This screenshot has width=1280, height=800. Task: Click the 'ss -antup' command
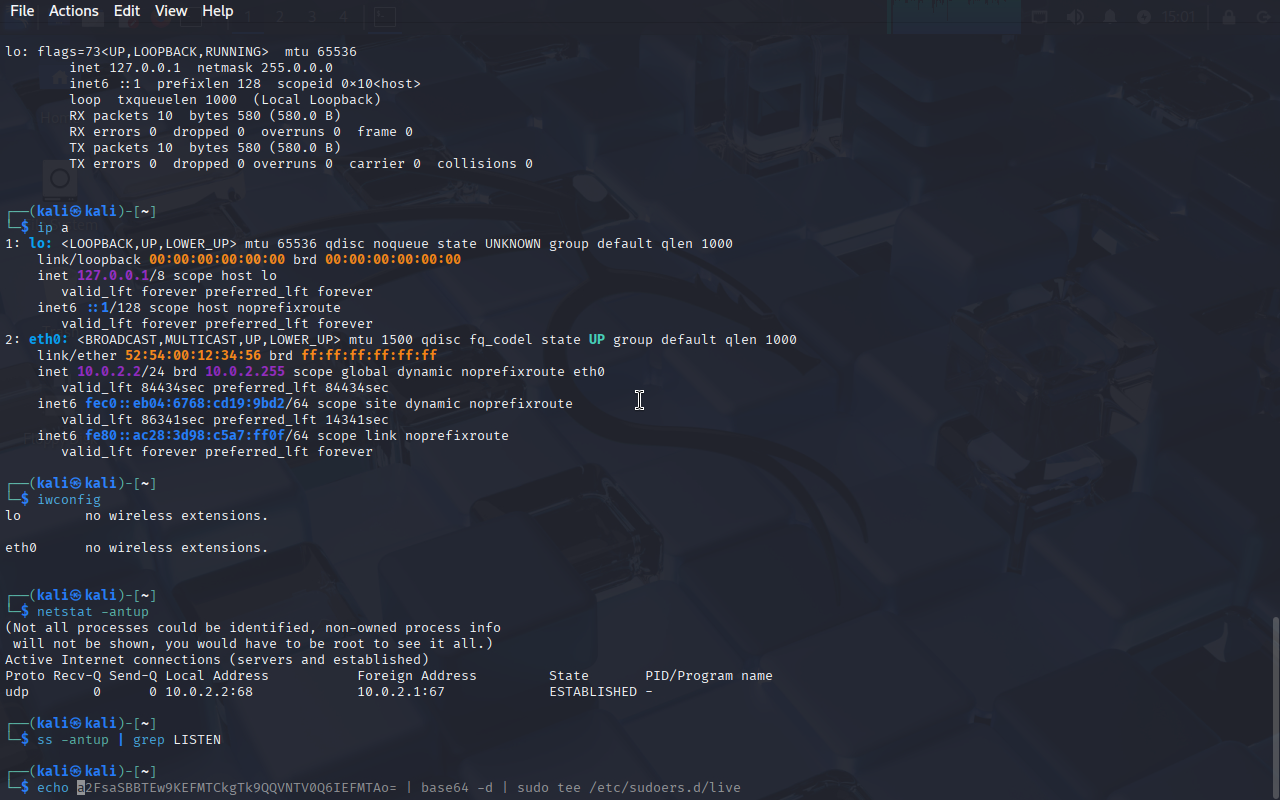coord(73,740)
